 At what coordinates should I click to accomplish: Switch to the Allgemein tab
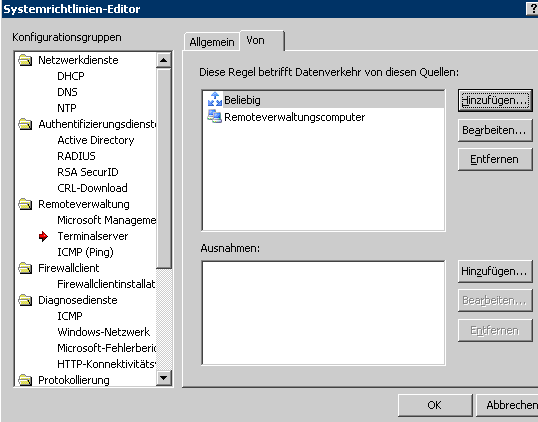click(x=212, y=42)
